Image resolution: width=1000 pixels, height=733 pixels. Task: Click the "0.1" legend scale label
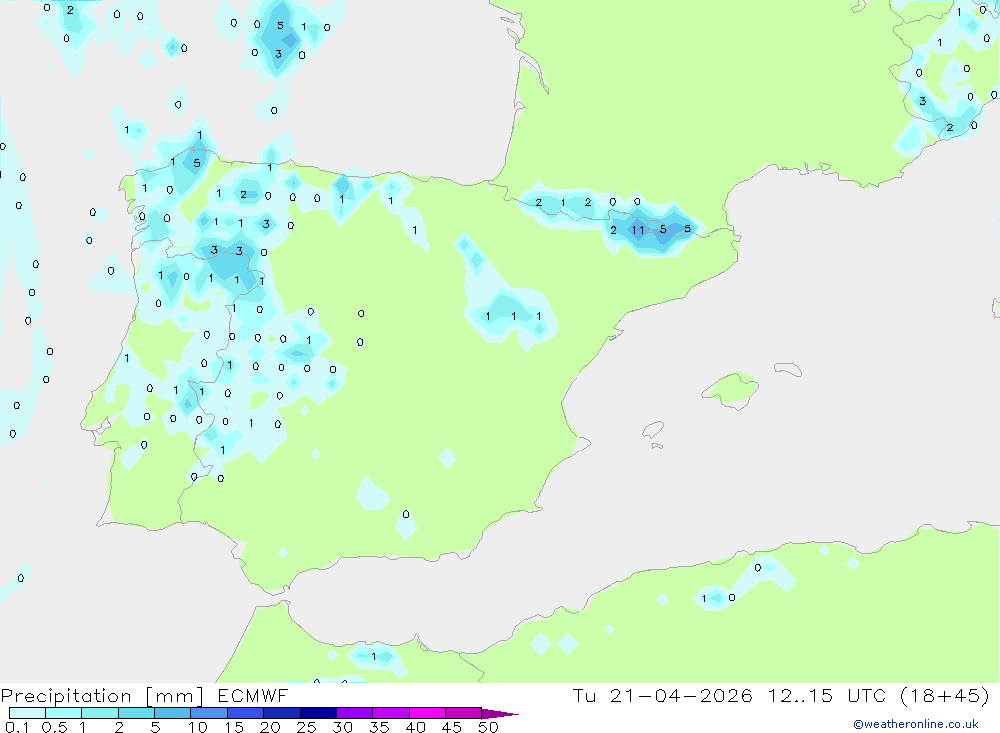17,727
